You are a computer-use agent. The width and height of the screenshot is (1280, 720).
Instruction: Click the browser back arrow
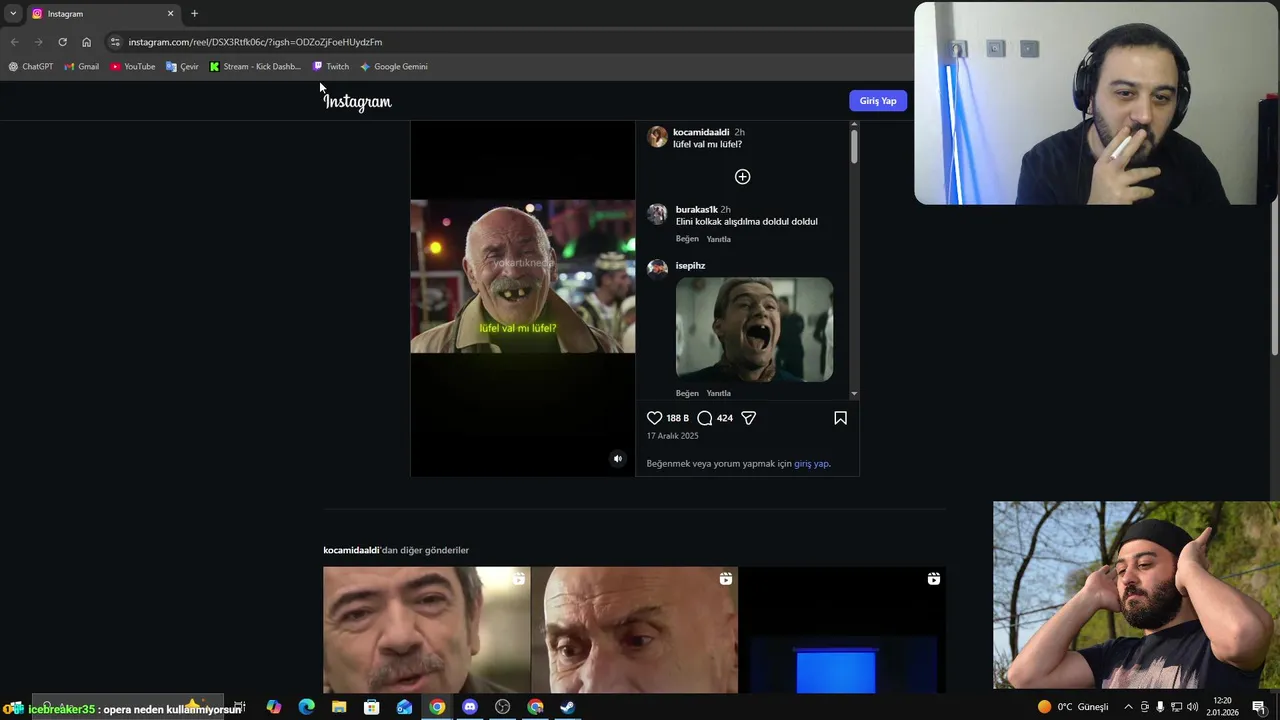(14, 42)
